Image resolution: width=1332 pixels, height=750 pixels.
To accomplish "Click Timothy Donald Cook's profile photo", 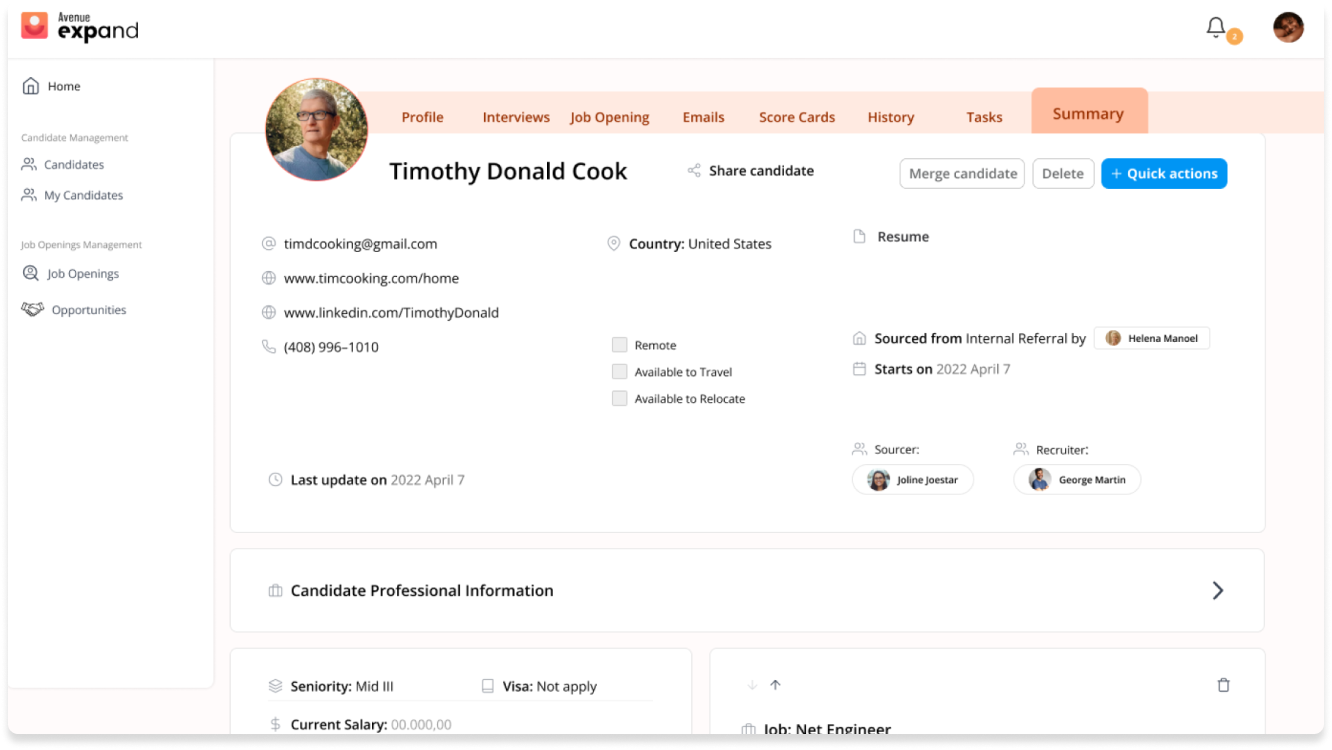I will 316,130.
